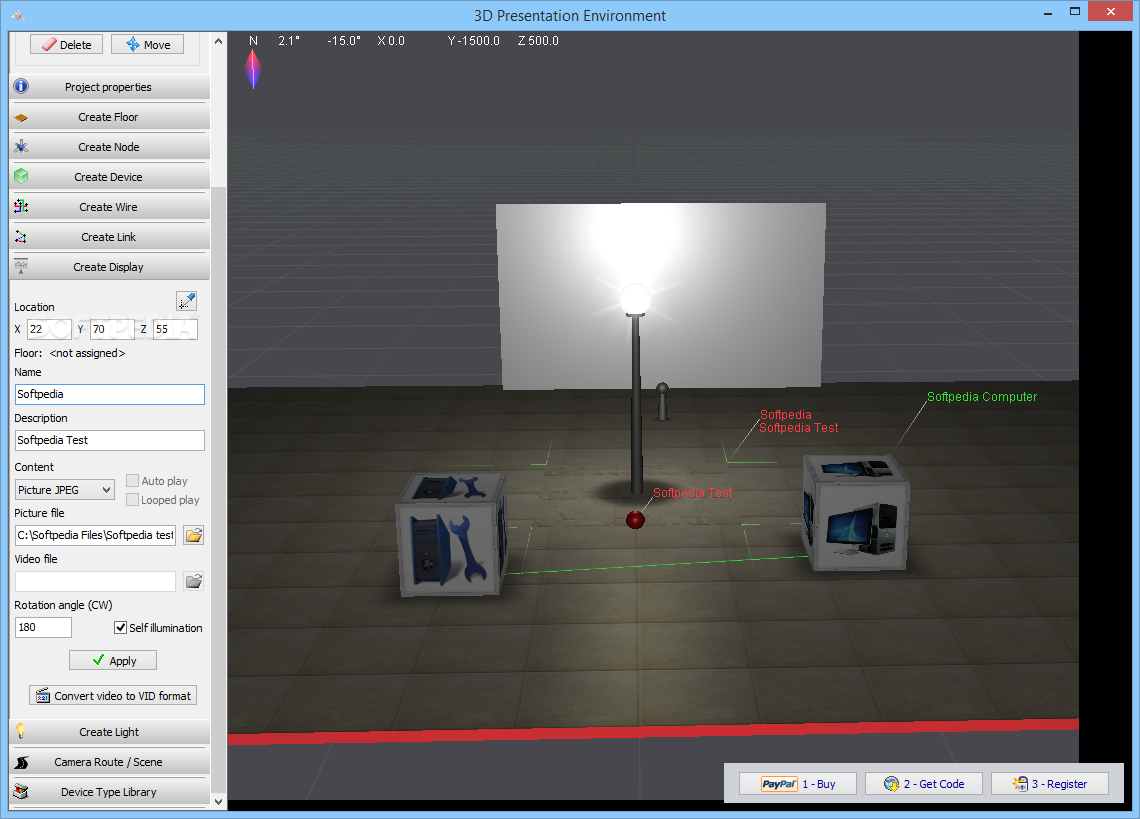This screenshot has width=1140, height=819.
Task: Uncheck the Self illumination checkbox
Action: (121, 628)
